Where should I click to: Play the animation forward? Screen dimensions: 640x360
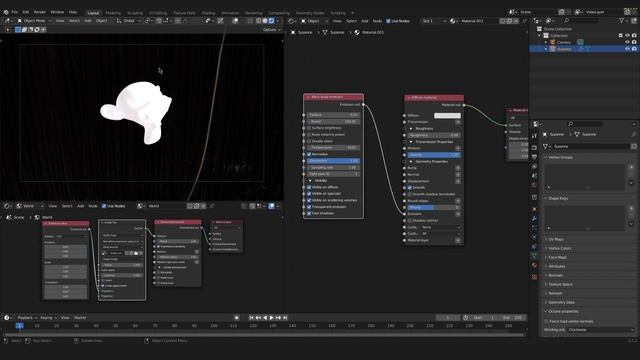(x=271, y=318)
